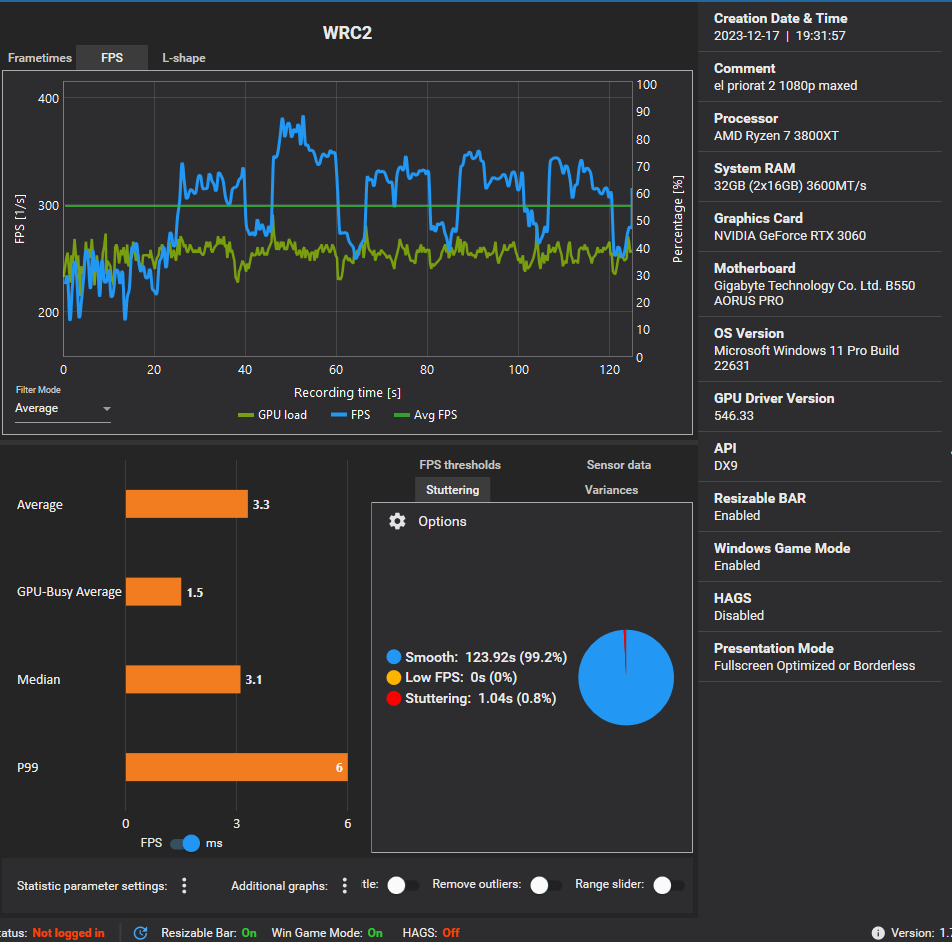
Task: Open the stuttering Options gear icon
Action: (x=397, y=521)
